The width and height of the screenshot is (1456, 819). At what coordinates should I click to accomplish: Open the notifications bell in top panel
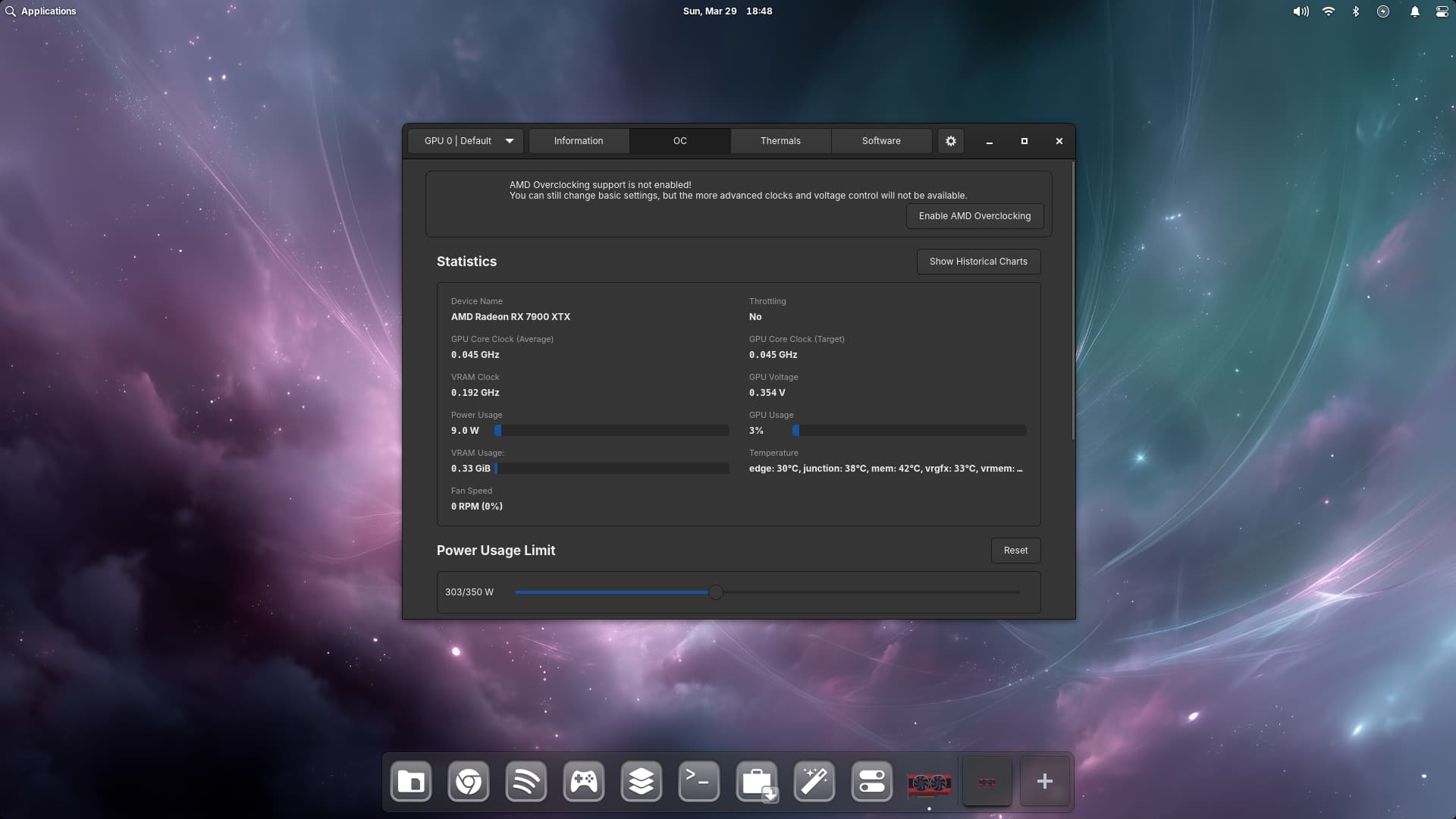(1414, 11)
